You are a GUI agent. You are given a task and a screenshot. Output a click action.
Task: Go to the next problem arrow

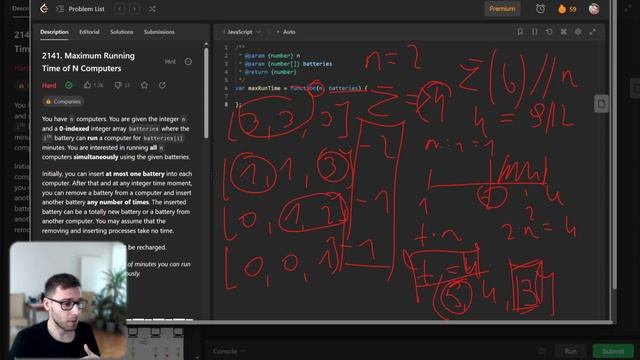[x=134, y=9]
